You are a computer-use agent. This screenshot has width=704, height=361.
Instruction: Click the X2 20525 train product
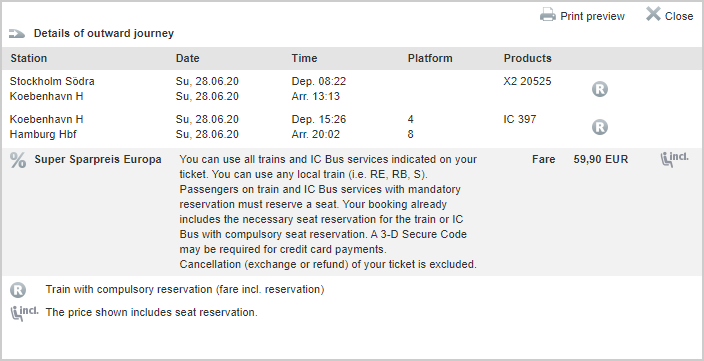coord(528,81)
